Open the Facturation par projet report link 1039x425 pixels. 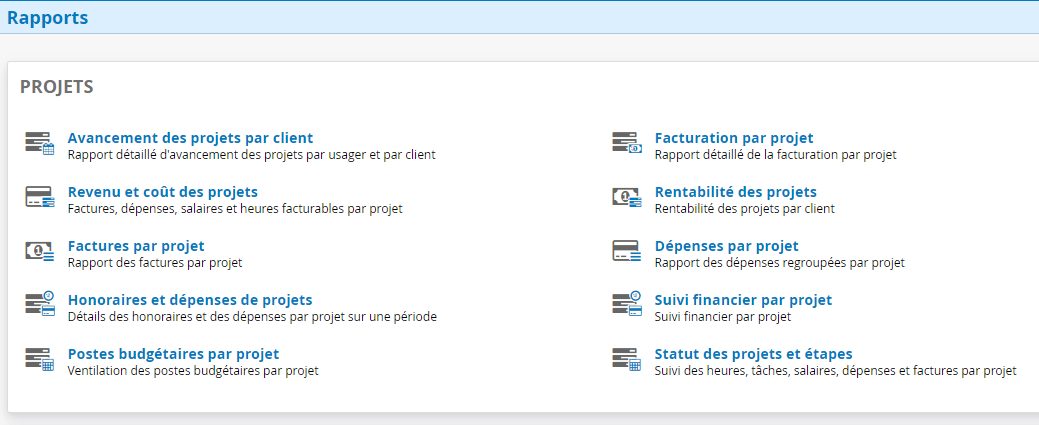(733, 138)
